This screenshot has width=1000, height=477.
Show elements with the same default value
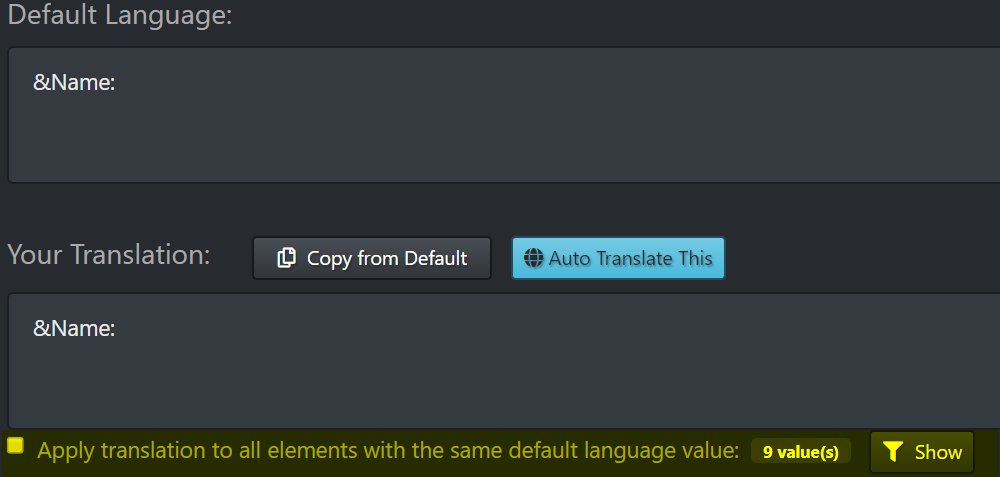[x=921, y=452]
